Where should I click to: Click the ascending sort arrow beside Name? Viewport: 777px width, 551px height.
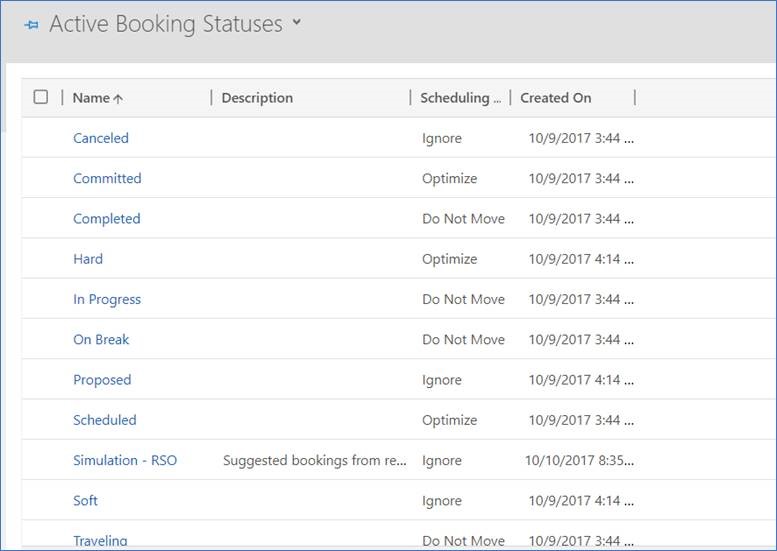point(118,98)
